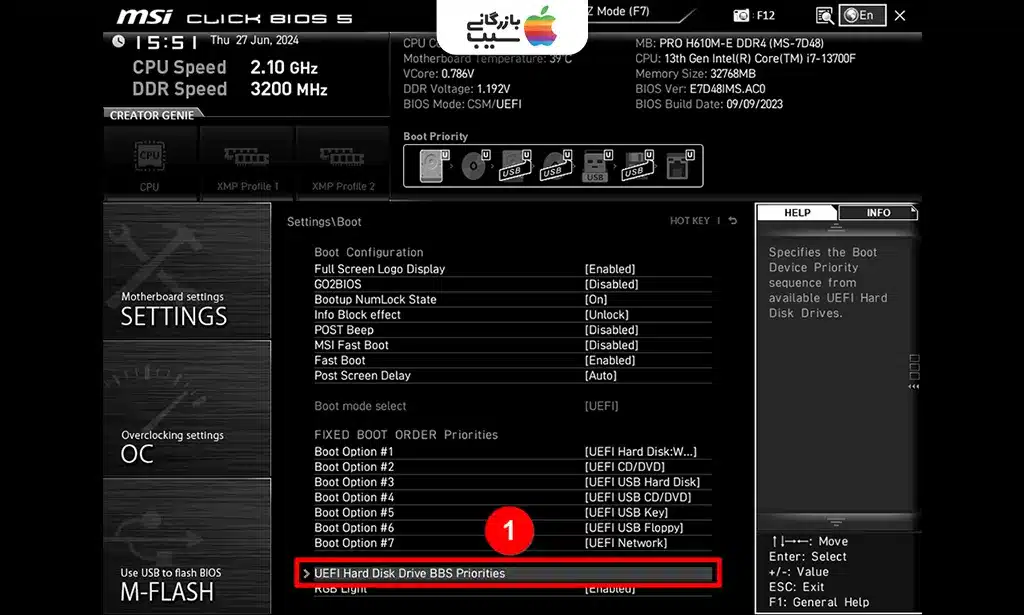Change Info Block effect Unlock value
This screenshot has height=615, width=1024.
tap(607, 315)
